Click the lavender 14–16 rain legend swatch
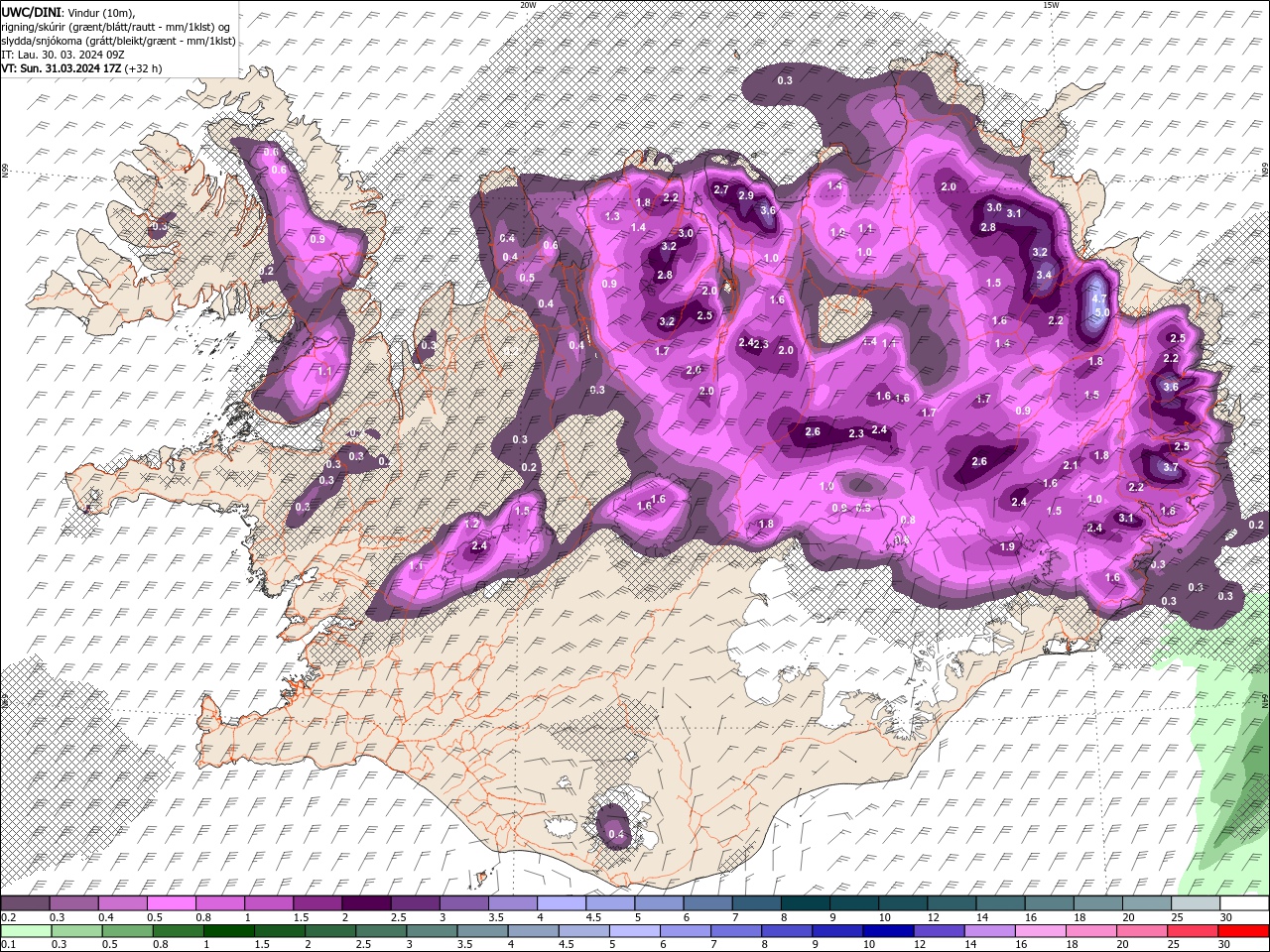 pyautogui.click(x=992, y=931)
